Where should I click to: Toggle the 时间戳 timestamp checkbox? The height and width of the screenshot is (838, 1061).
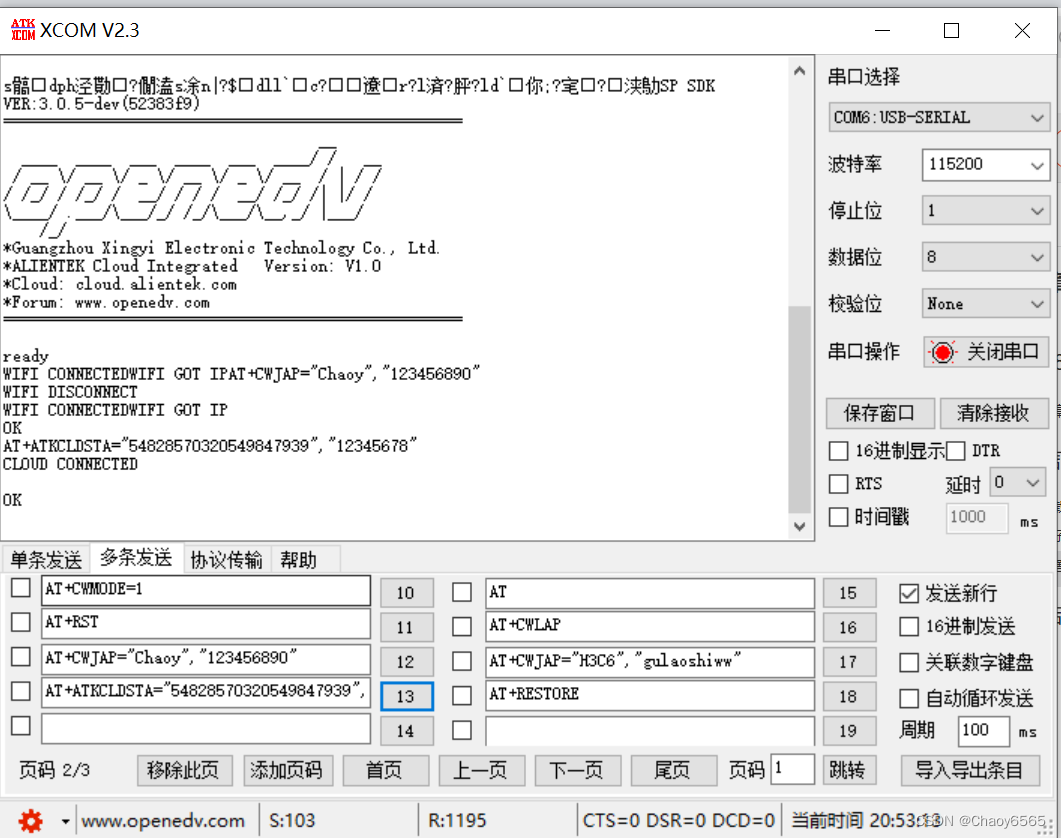(x=838, y=517)
